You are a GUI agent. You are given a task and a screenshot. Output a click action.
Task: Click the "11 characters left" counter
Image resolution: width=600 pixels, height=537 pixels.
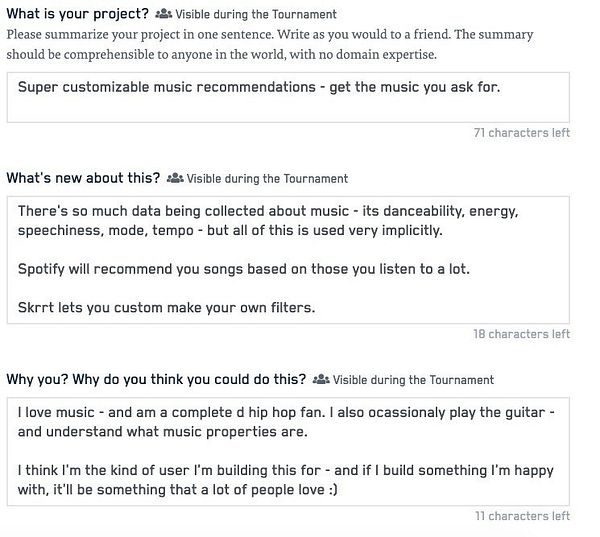(x=522, y=516)
